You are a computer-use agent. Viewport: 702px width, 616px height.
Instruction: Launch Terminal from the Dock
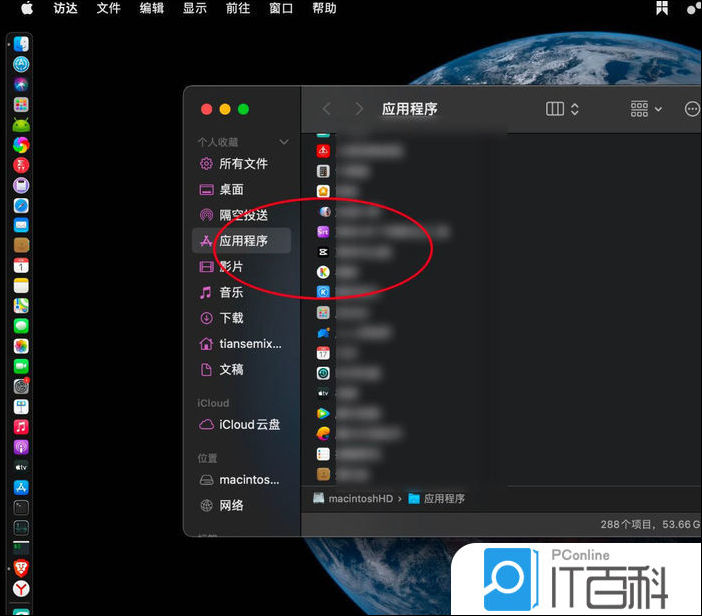click(x=21, y=507)
